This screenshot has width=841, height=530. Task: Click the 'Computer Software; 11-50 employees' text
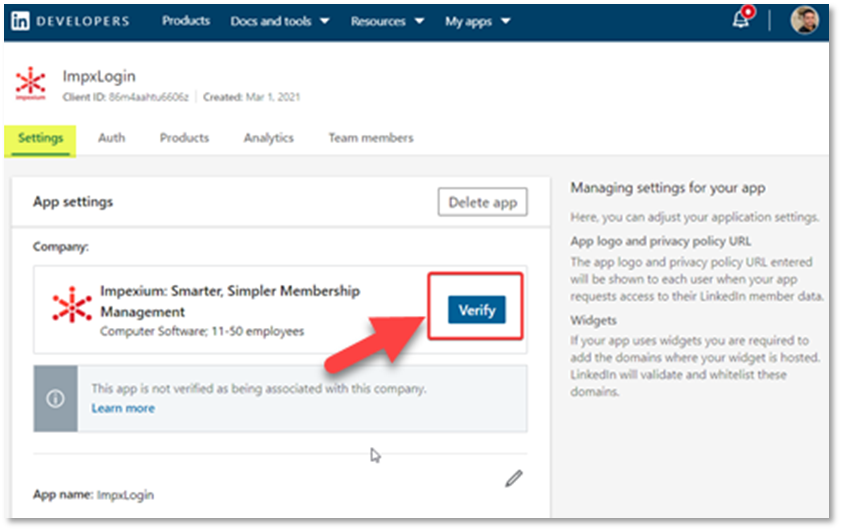point(202,331)
